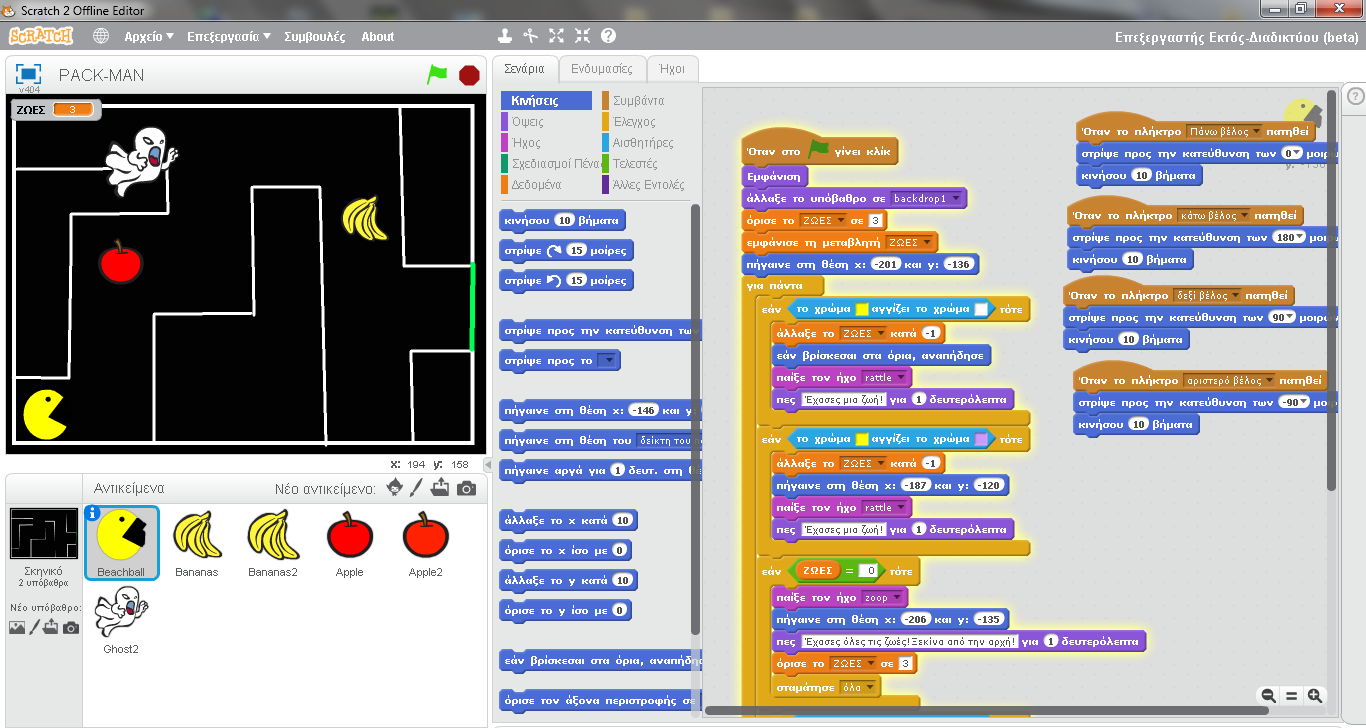Open the κάτω βέλος key dropdown
The width and height of the screenshot is (1366, 728).
[1214, 215]
